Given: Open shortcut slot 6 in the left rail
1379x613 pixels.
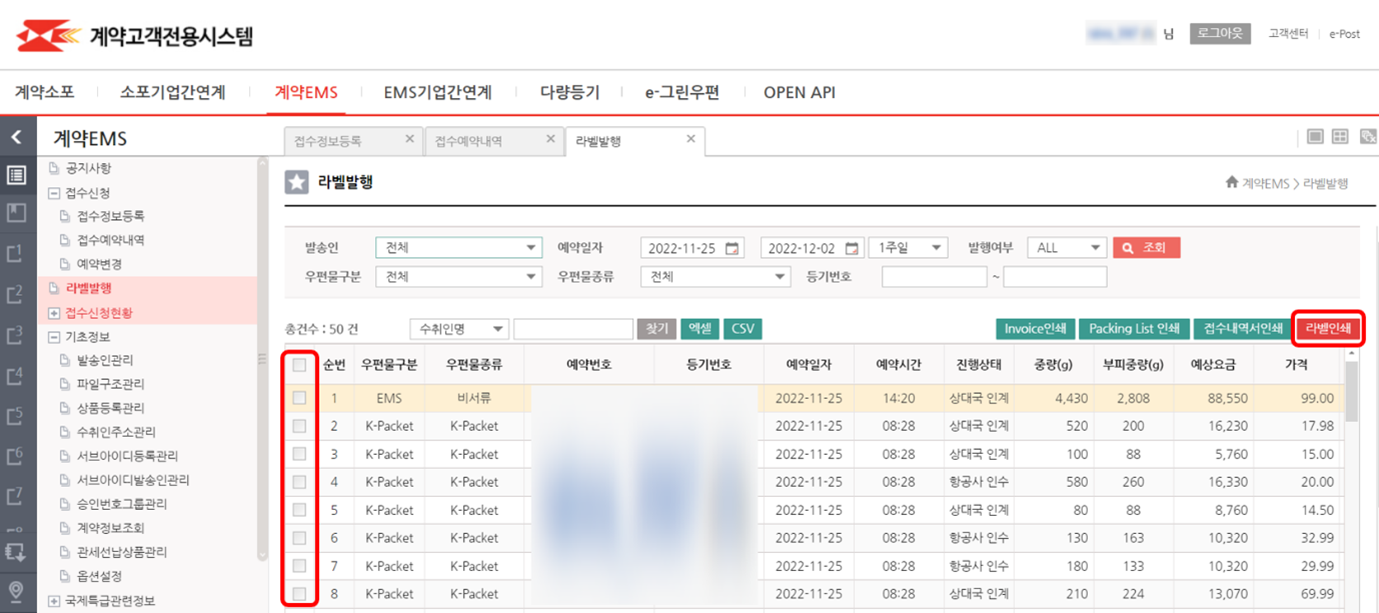Looking at the screenshot, I should click(x=16, y=456).
